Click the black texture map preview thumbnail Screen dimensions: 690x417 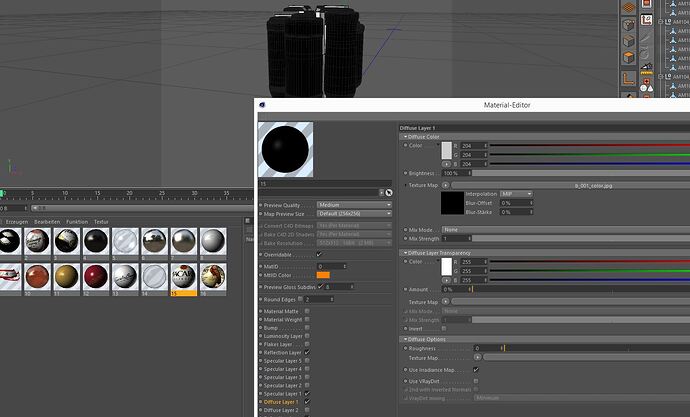[x=452, y=203]
